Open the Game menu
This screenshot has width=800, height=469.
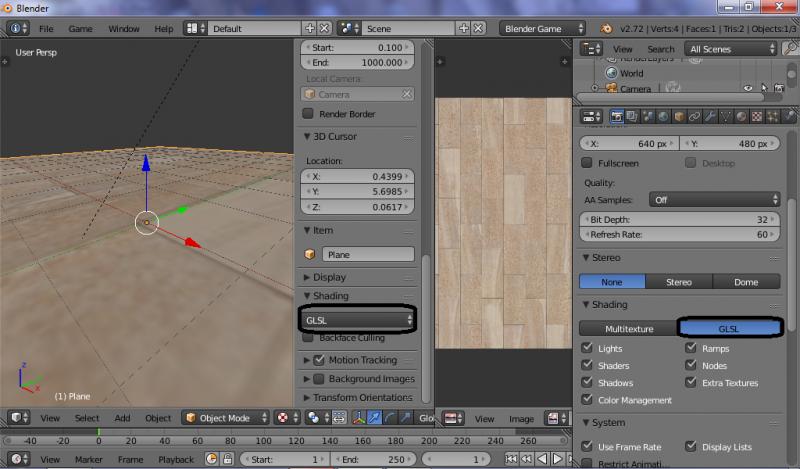tap(80, 29)
